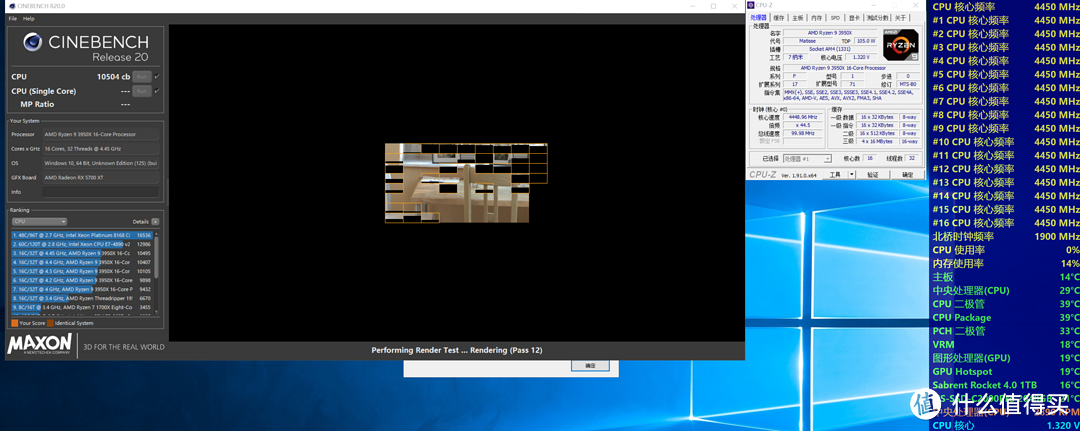Viewport: 1080px width, 431px height.
Task: Click the Ryzen 9 logo in CPU-Z
Action: [901, 45]
